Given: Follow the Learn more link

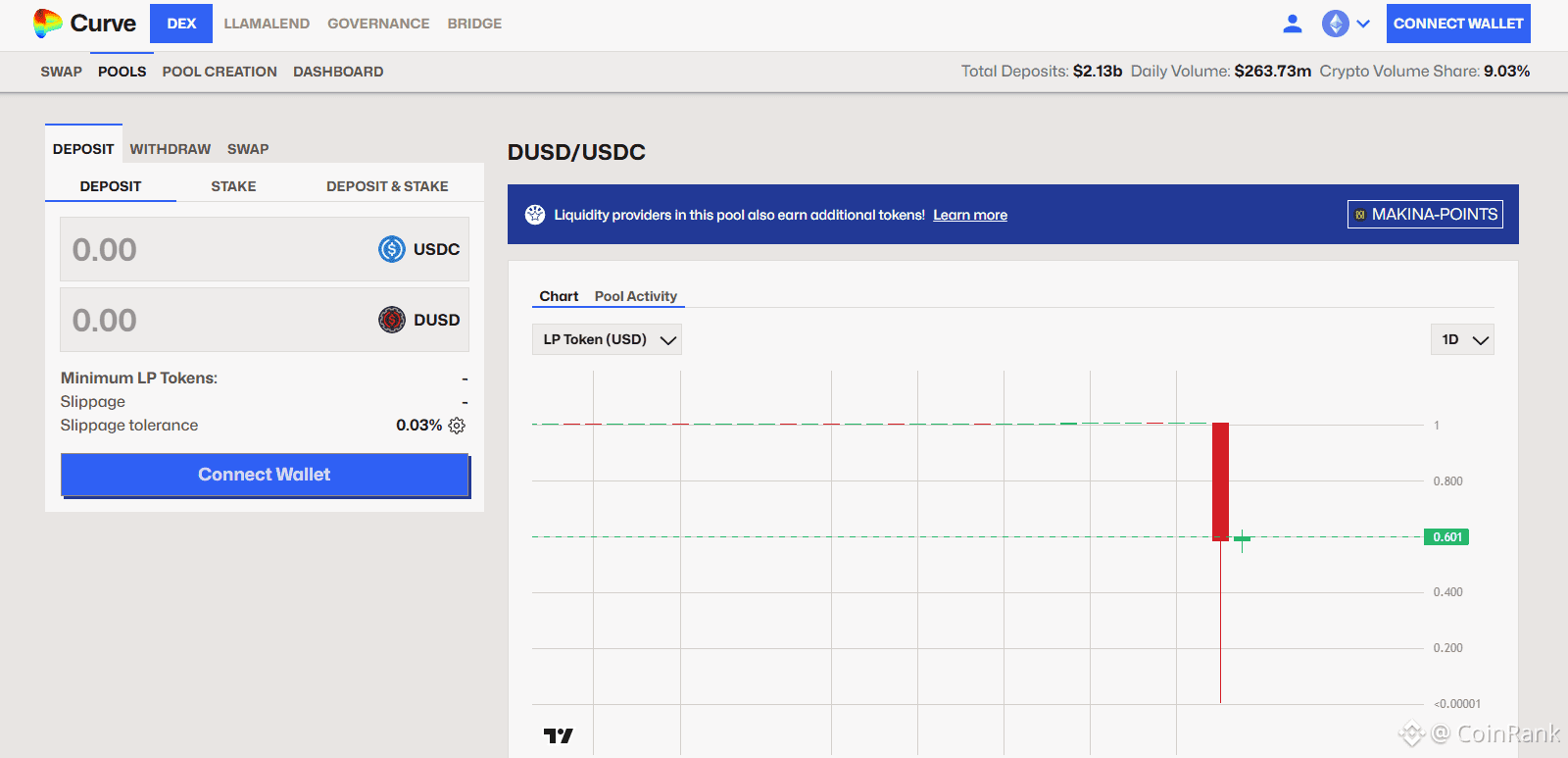Looking at the screenshot, I should coord(969,215).
